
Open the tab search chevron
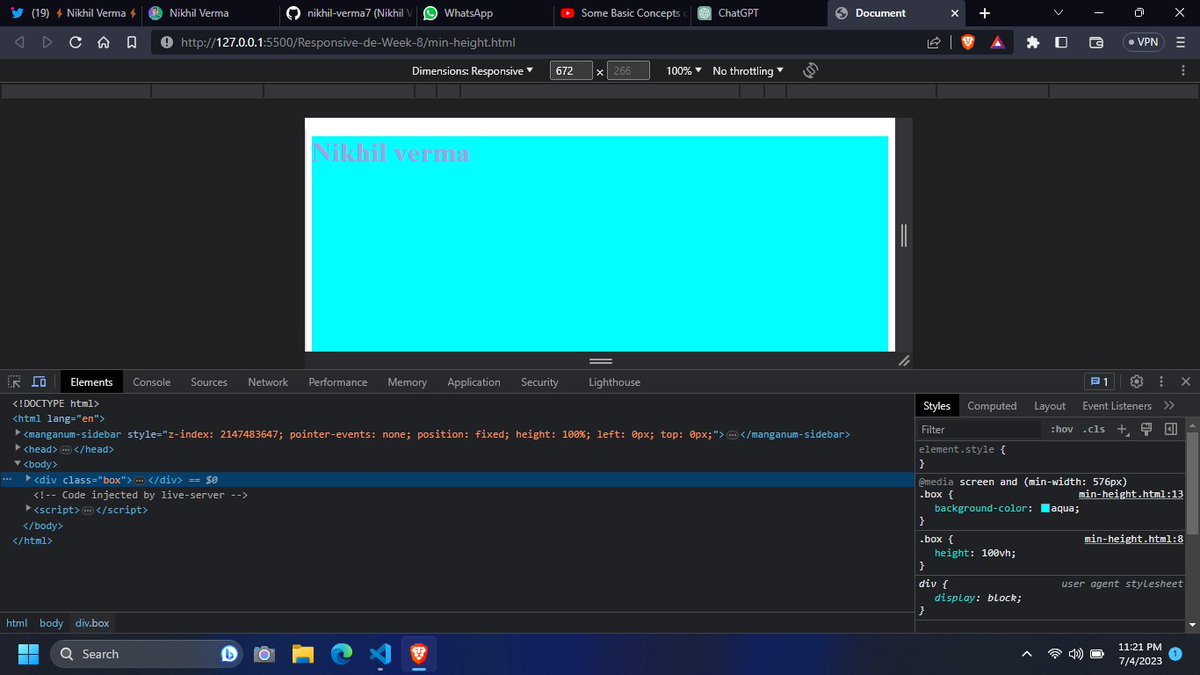click(1058, 13)
